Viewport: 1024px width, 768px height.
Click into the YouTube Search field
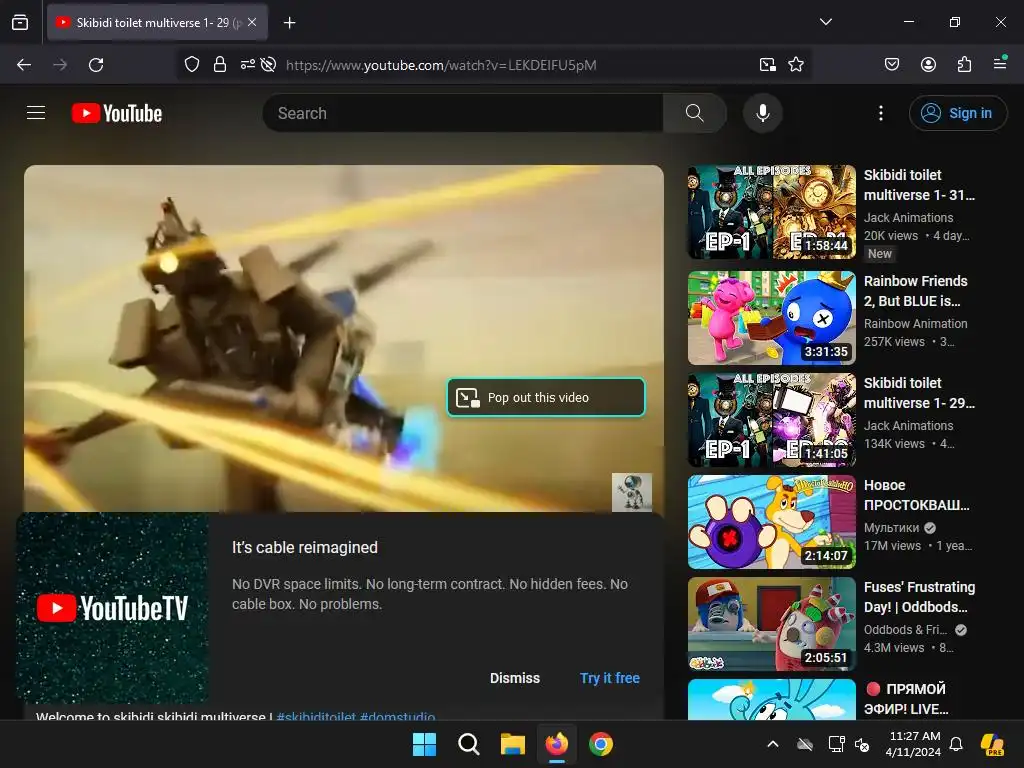(462, 113)
